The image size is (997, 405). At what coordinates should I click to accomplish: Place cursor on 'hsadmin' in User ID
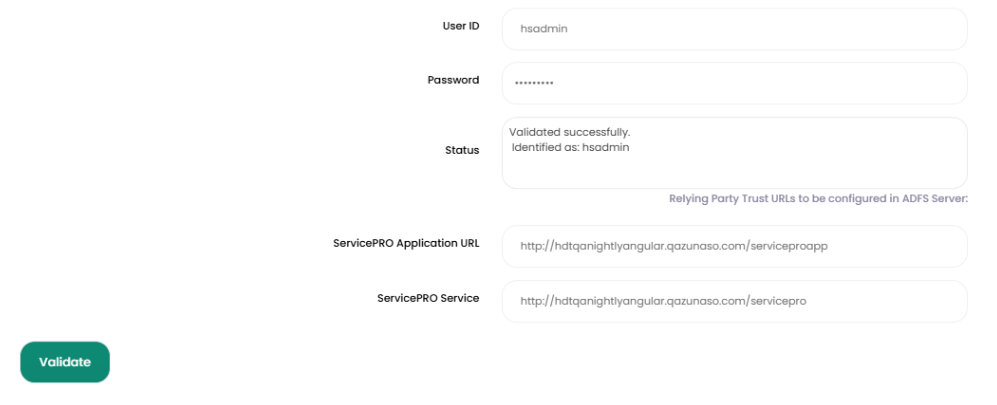[544, 30]
